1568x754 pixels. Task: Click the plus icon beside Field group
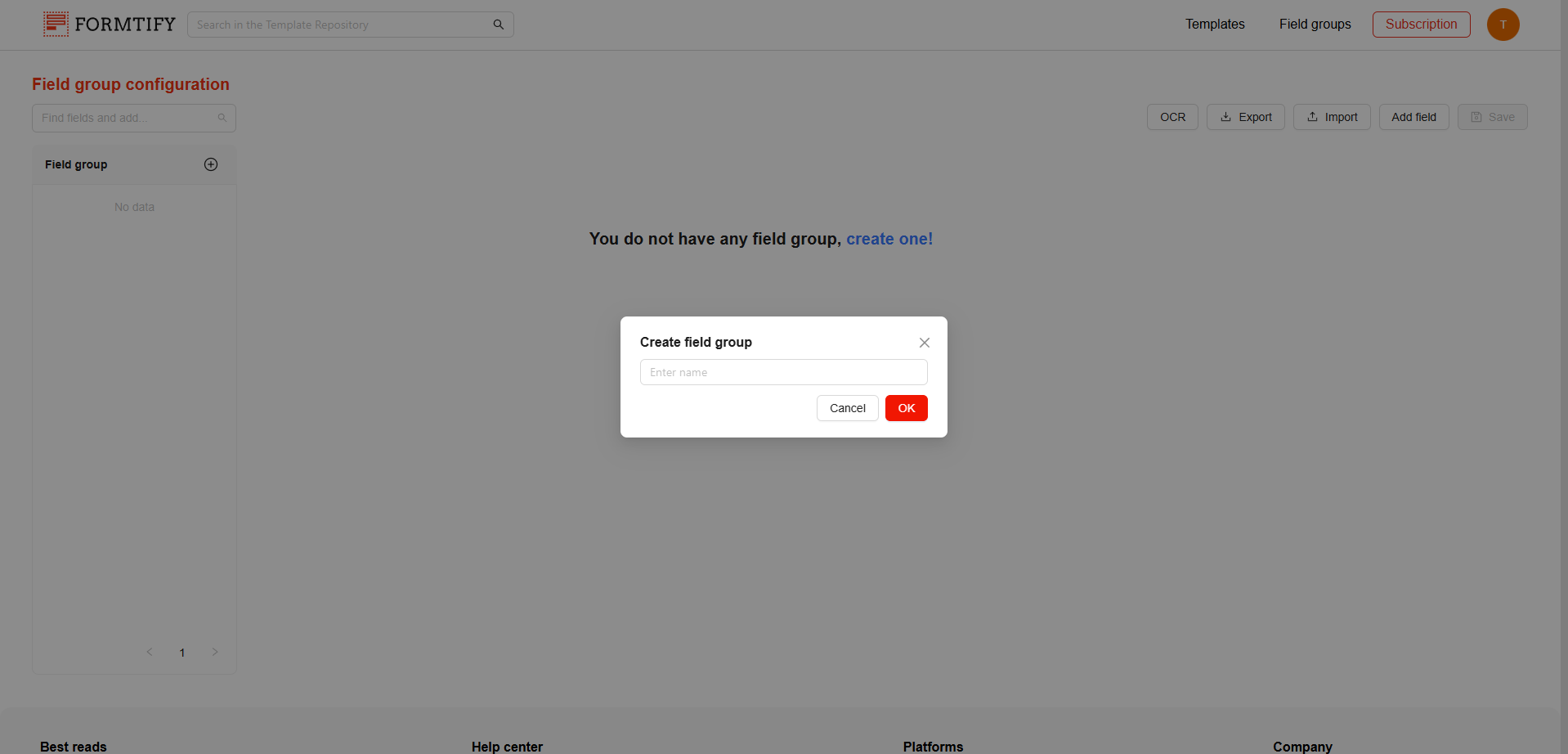pos(211,164)
